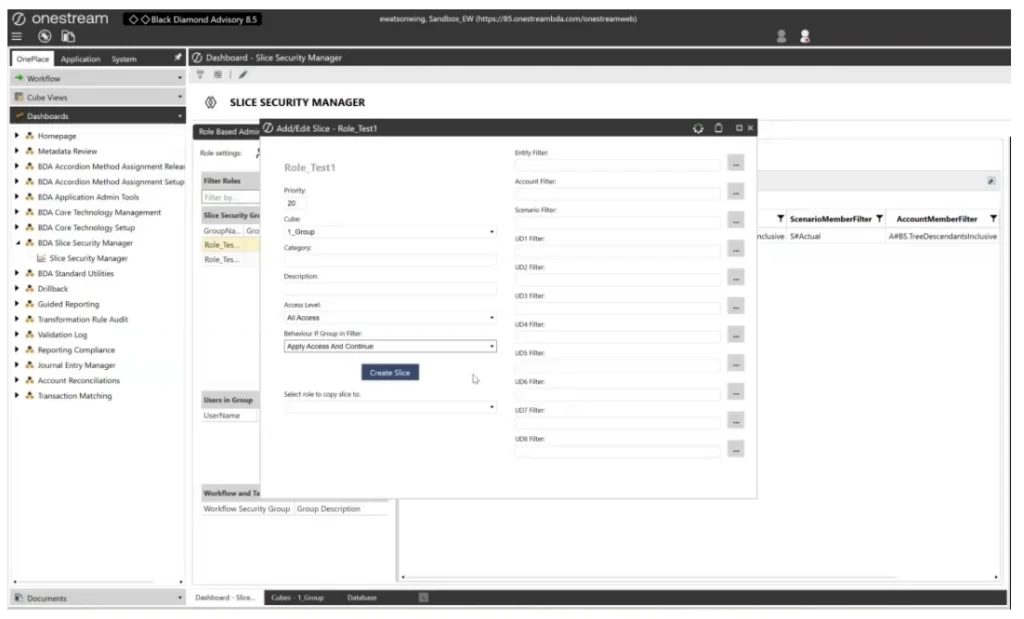The image size is (1024, 619).
Task: Expand the Workflow section in navigation
Action: point(98,78)
